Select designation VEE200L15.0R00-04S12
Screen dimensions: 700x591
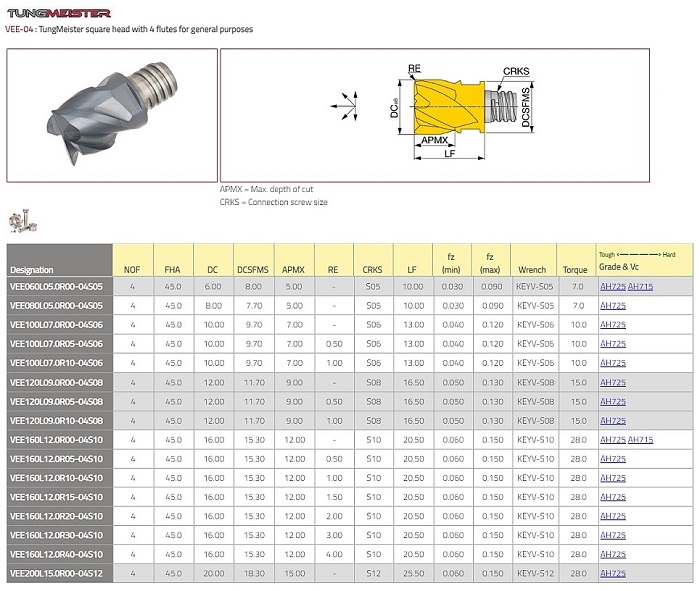click(x=56, y=574)
